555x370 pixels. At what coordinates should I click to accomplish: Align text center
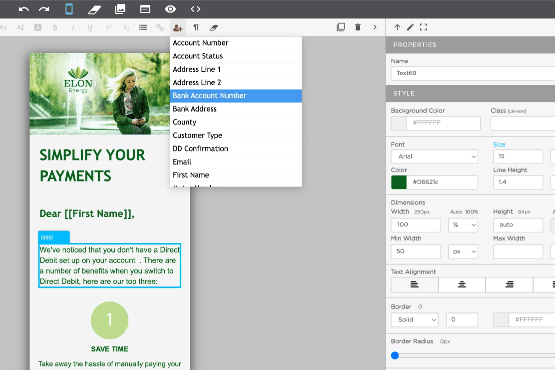click(x=462, y=285)
